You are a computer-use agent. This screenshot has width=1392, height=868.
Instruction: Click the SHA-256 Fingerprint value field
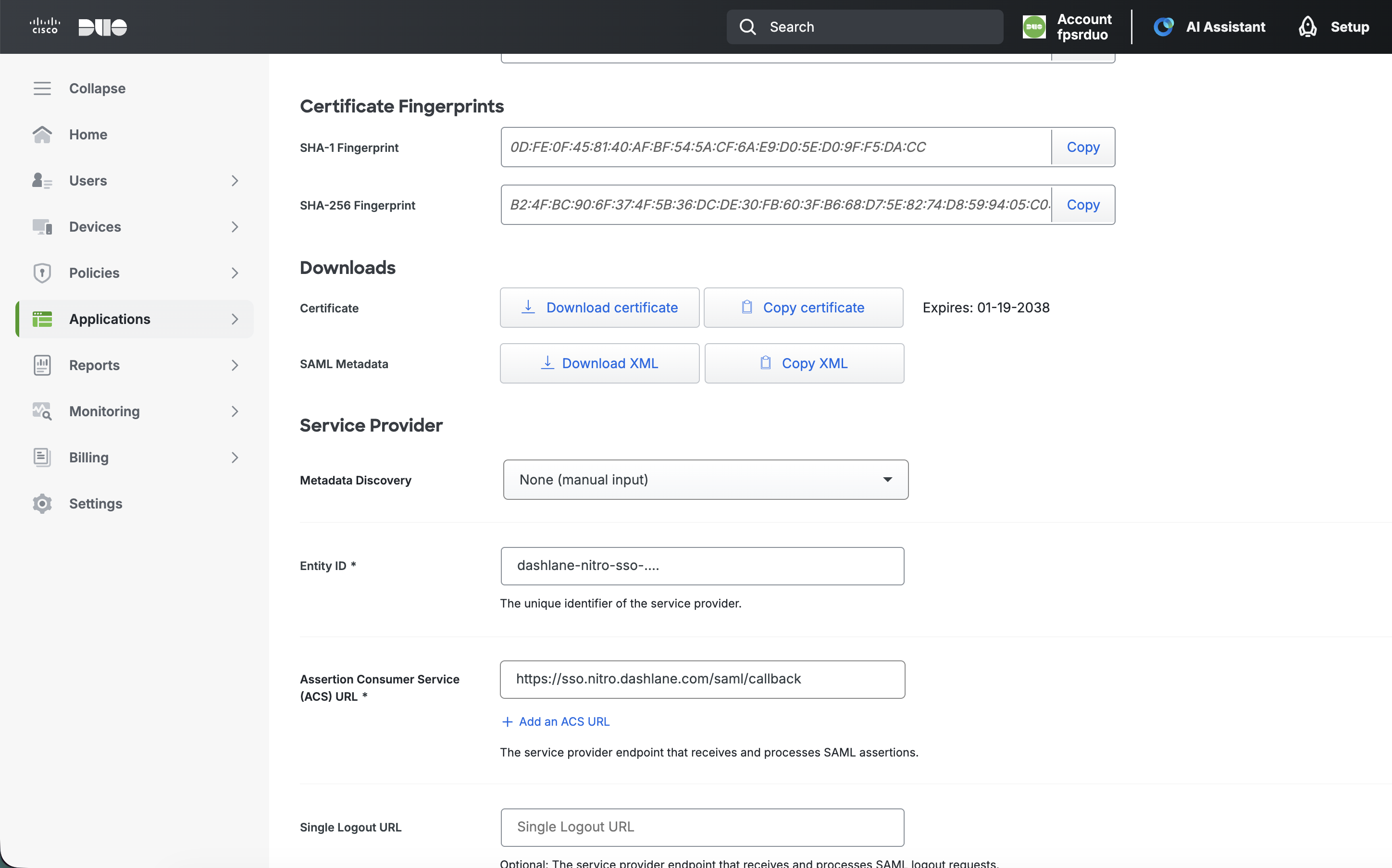(x=775, y=204)
